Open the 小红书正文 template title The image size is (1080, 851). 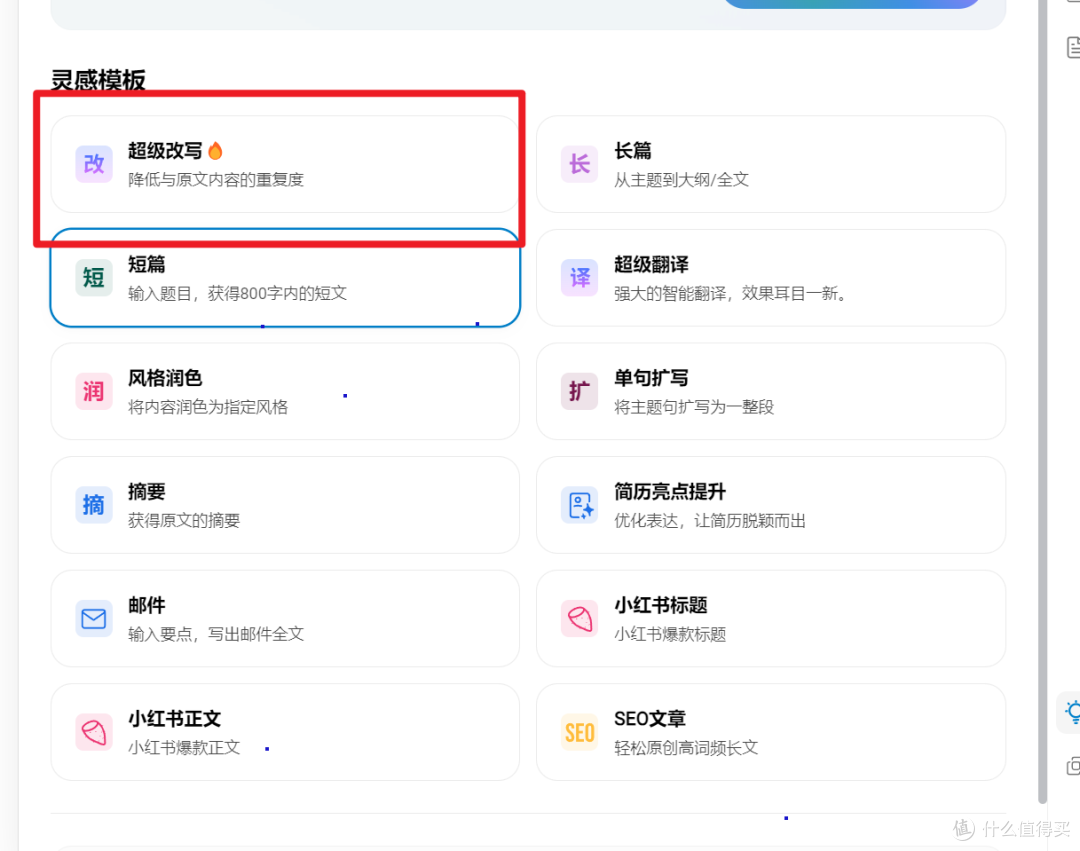pyautogui.click(x=174, y=719)
